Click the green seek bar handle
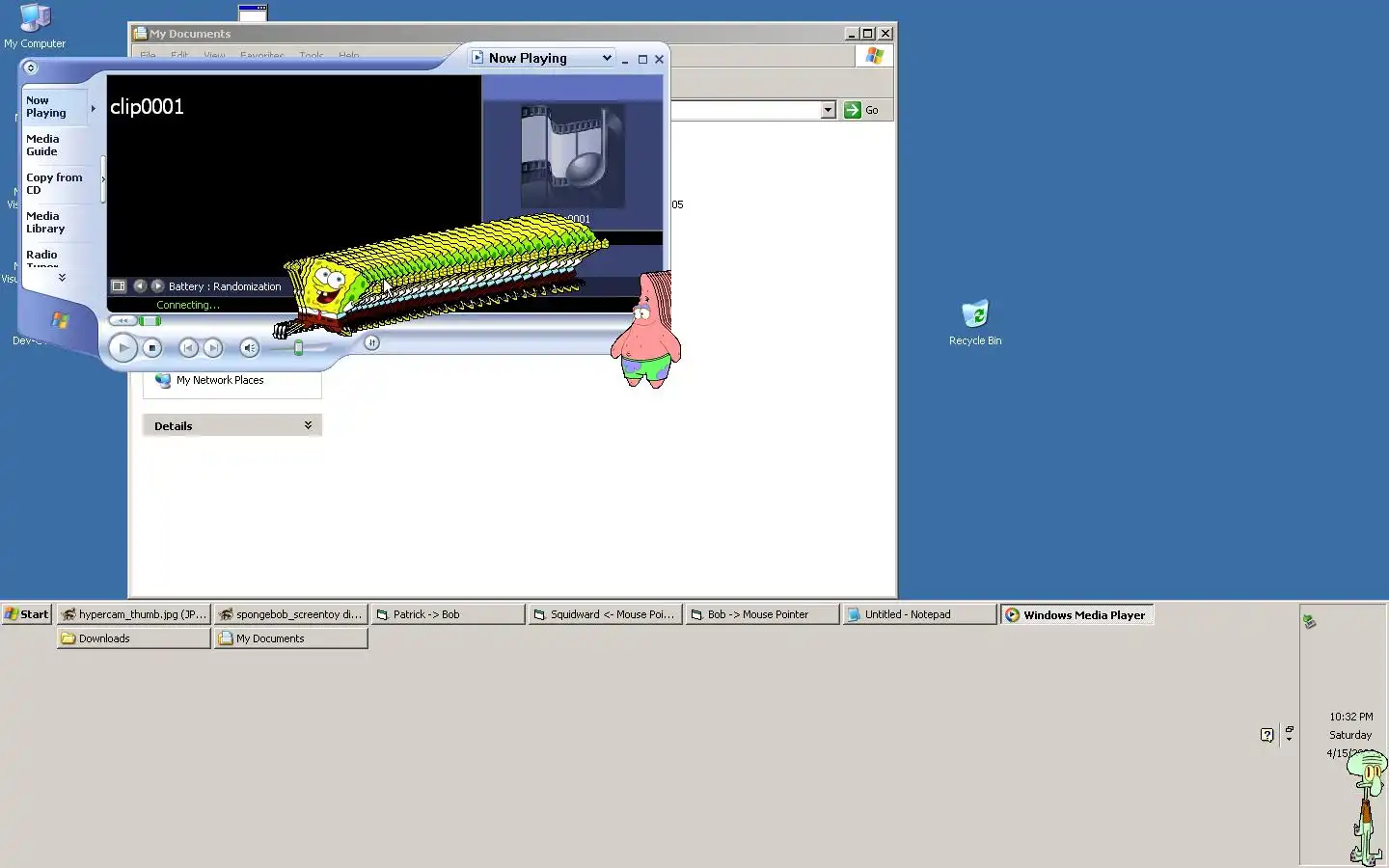Viewport: 1389px width, 868px height. tap(150, 320)
